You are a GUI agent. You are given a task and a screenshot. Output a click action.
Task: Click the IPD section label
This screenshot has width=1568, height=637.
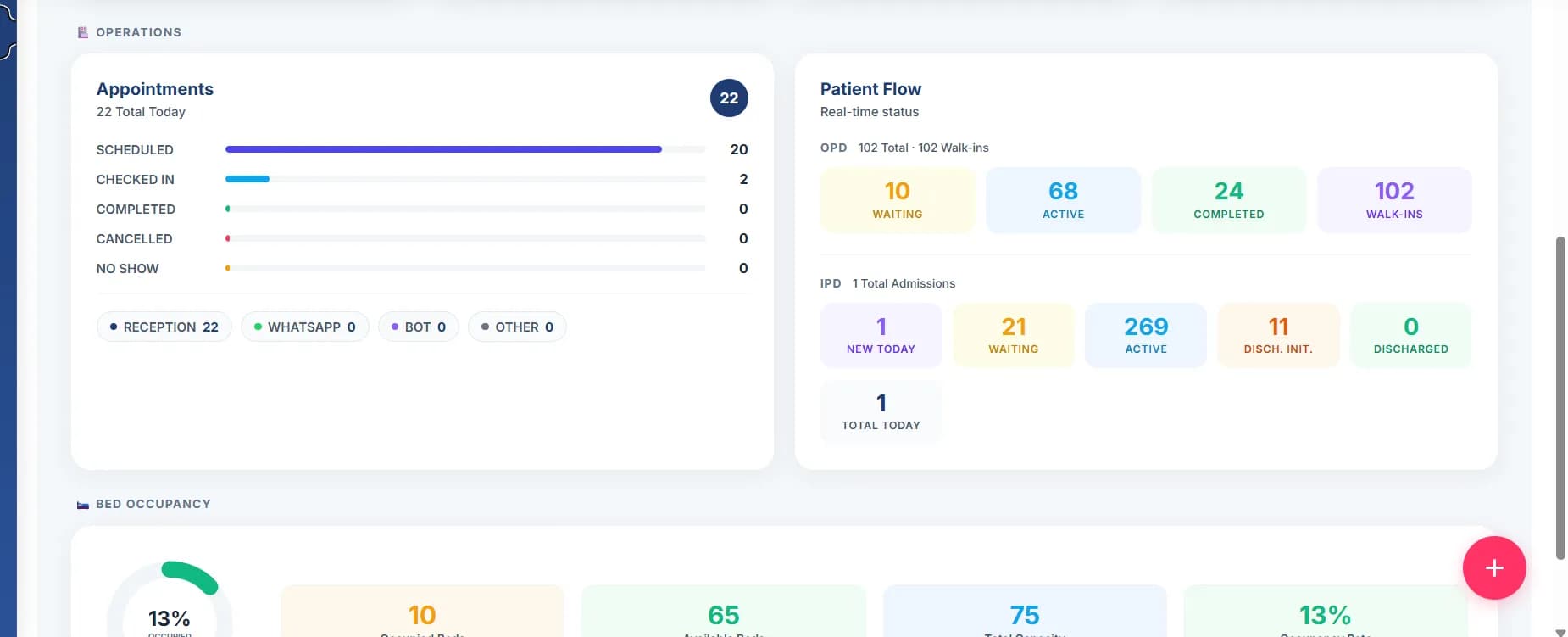[x=831, y=283]
